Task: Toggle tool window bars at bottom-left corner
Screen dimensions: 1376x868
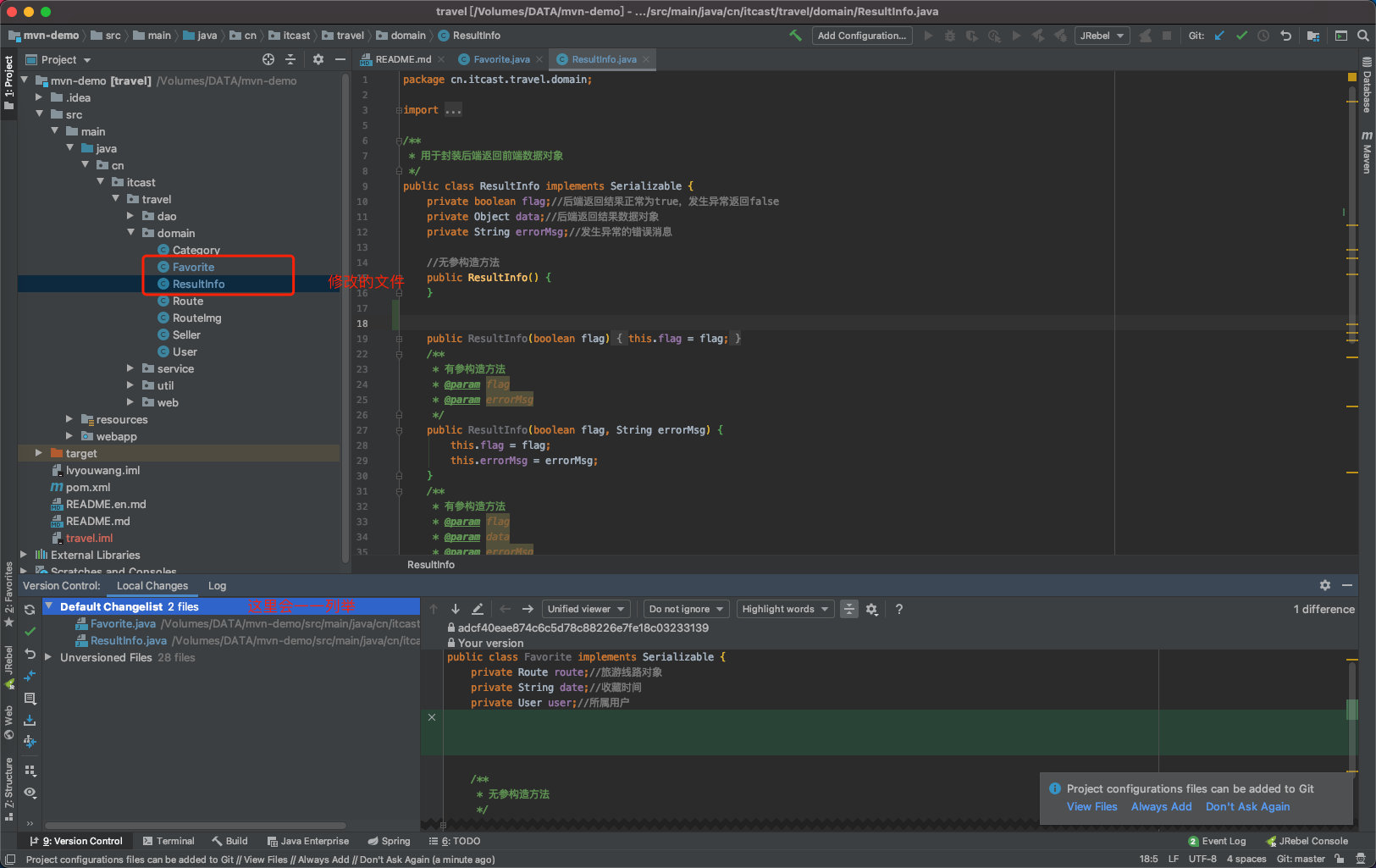Action: pyautogui.click(x=10, y=859)
